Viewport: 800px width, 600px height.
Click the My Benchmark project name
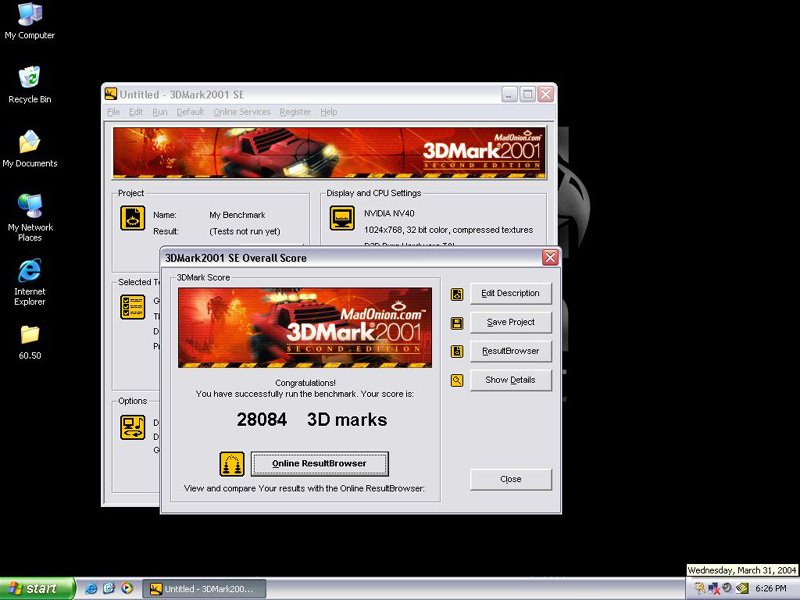(x=237, y=215)
